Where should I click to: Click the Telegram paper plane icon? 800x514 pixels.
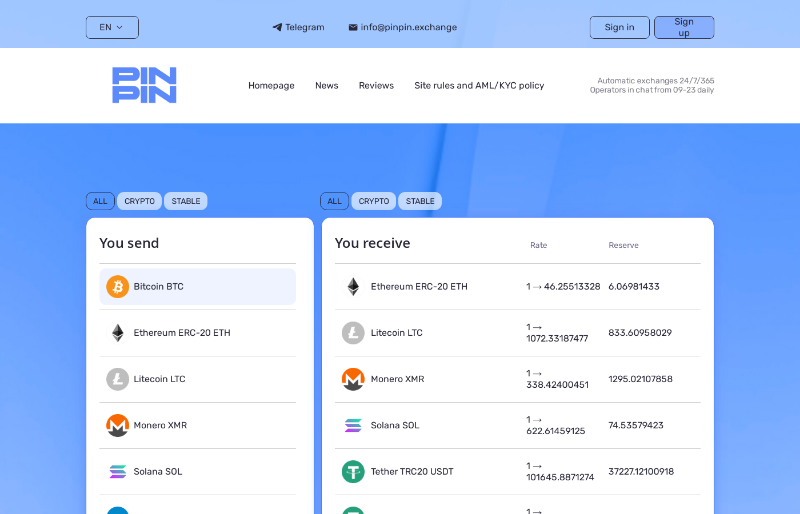click(277, 28)
